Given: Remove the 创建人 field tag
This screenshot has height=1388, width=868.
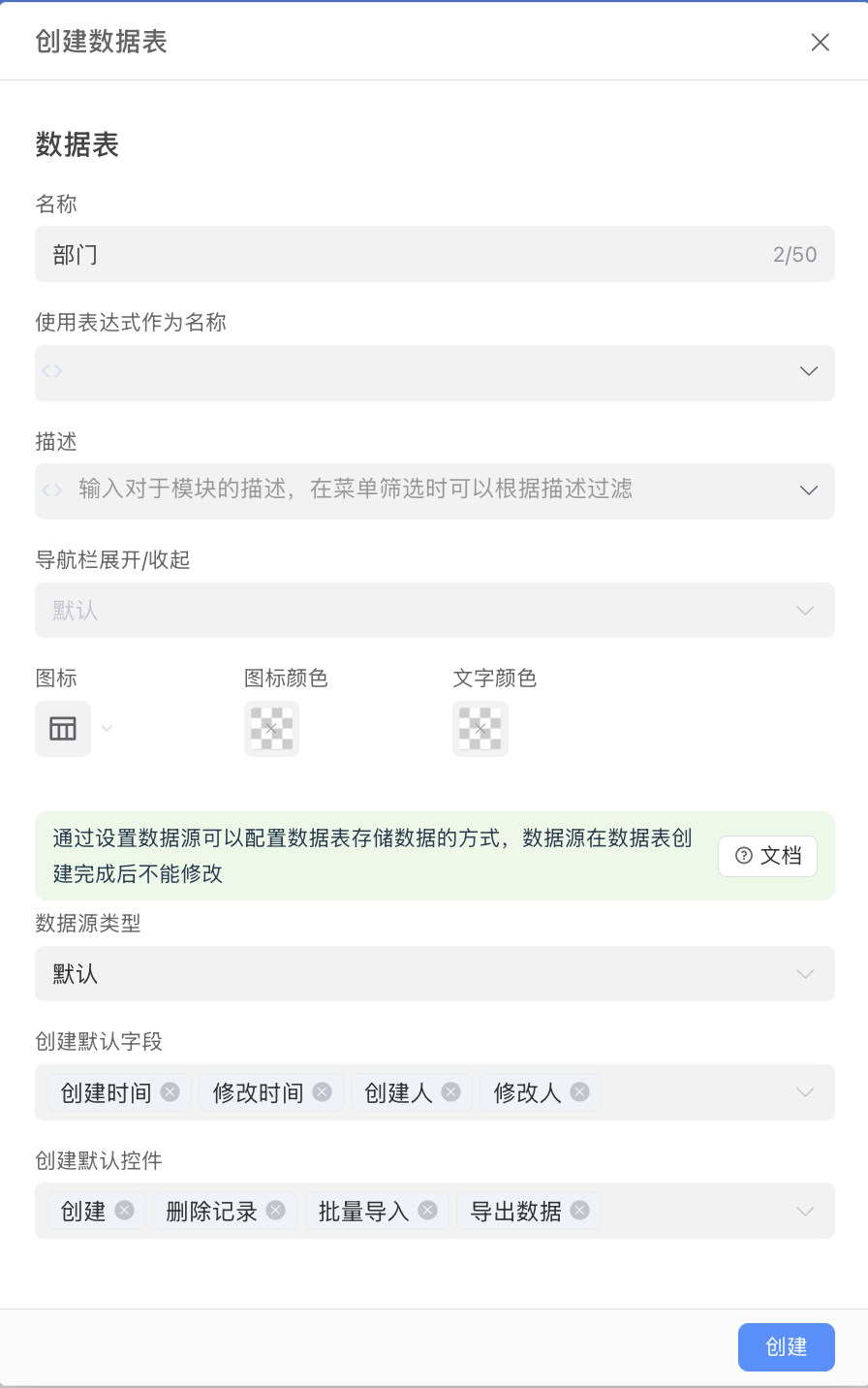Looking at the screenshot, I should [x=449, y=1091].
